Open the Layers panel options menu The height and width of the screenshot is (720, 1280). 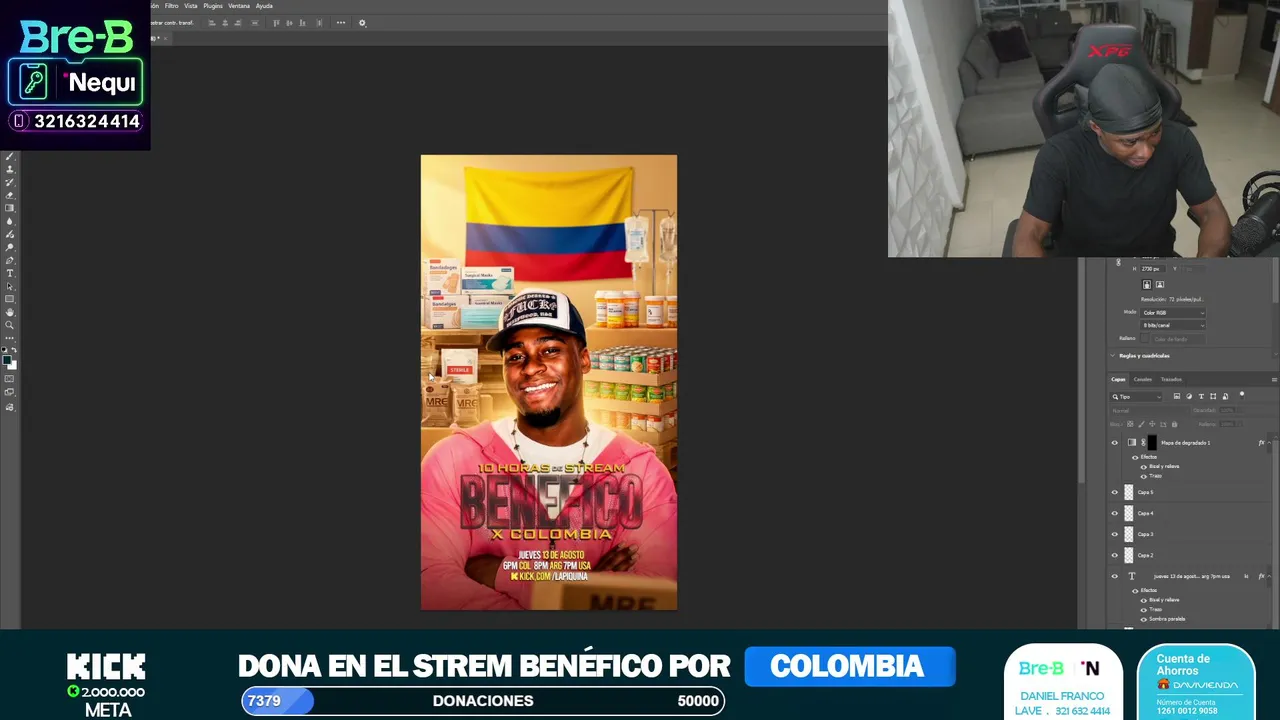coord(1273,379)
